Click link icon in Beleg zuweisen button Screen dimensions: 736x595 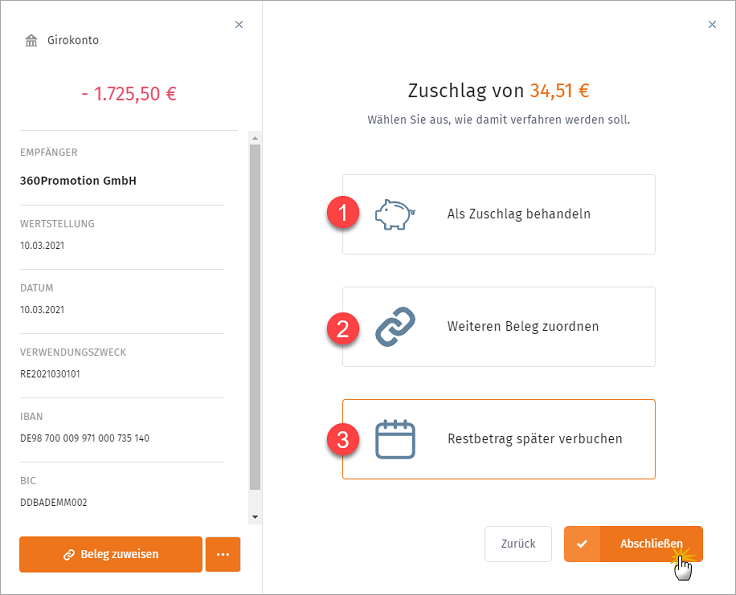click(69, 555)
